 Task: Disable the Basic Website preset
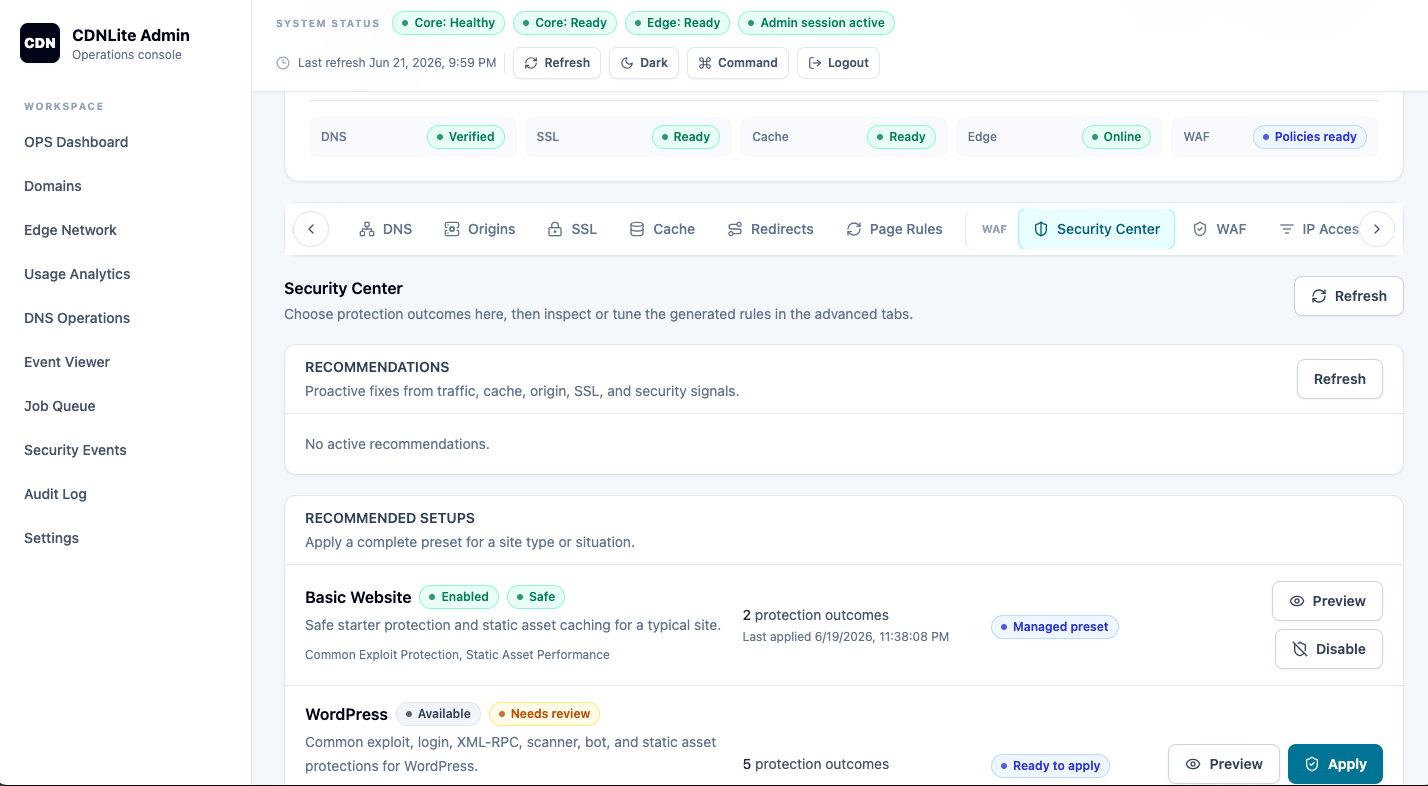pos(1328,649)
